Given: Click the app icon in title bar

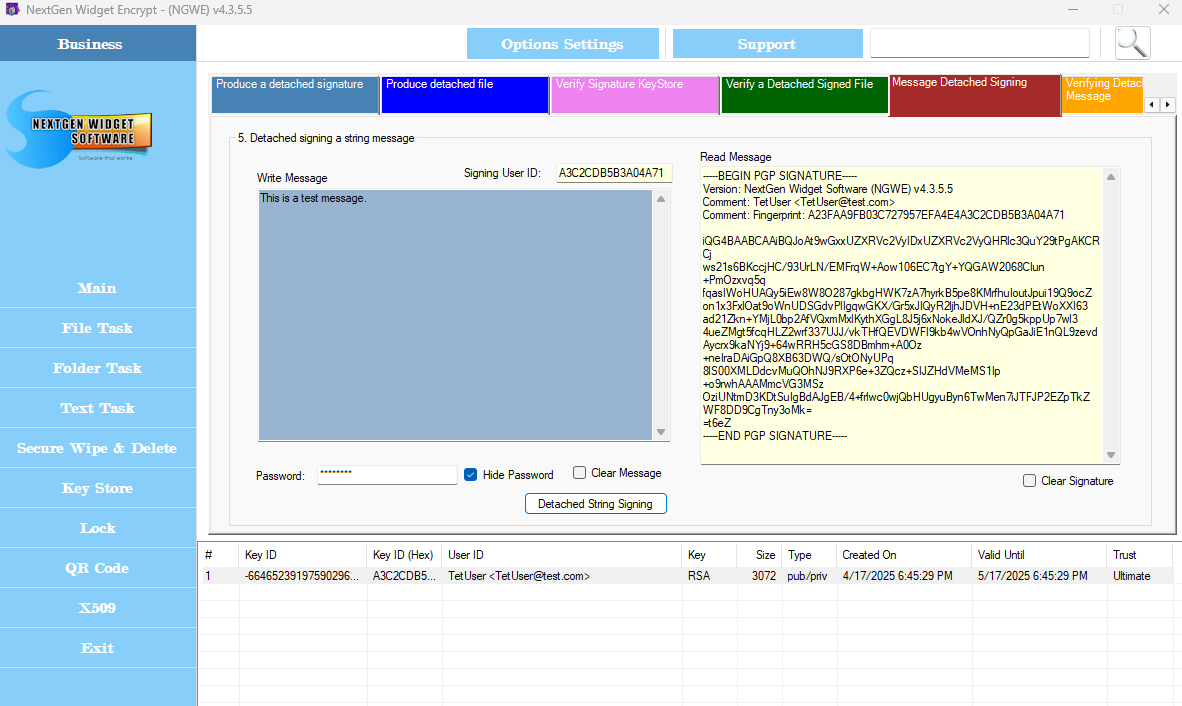Looking at the screenshot, I should tap(12, 9).
